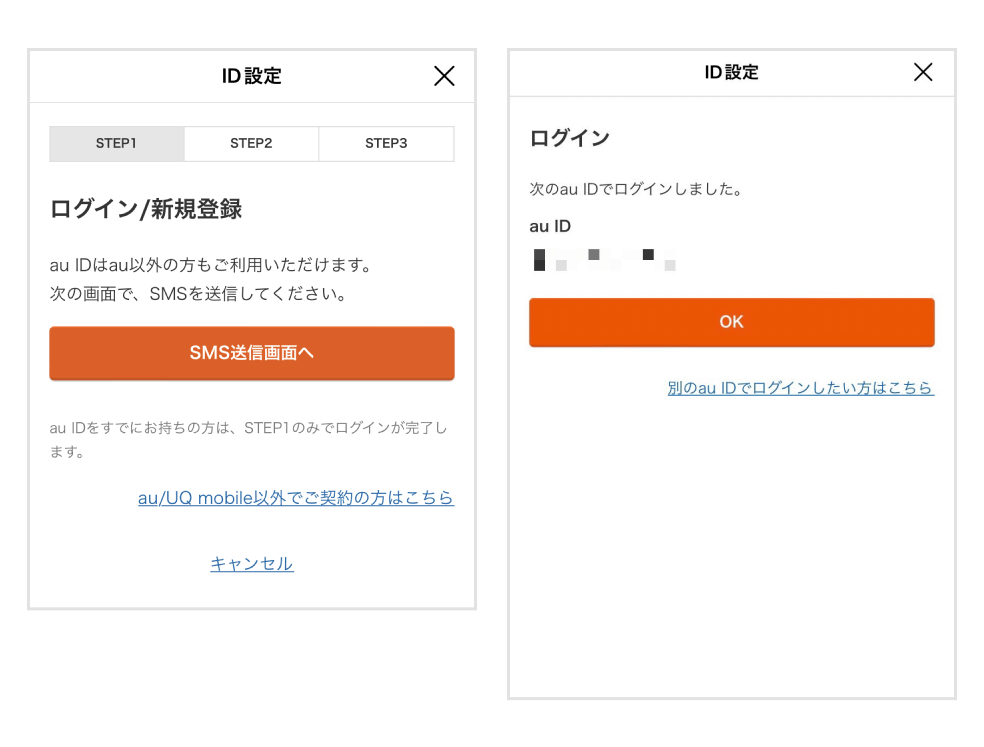The width and height of the screenshot is (984, 747).
Task: Select the STEP3 tab
Action: (x=387, y=144)
